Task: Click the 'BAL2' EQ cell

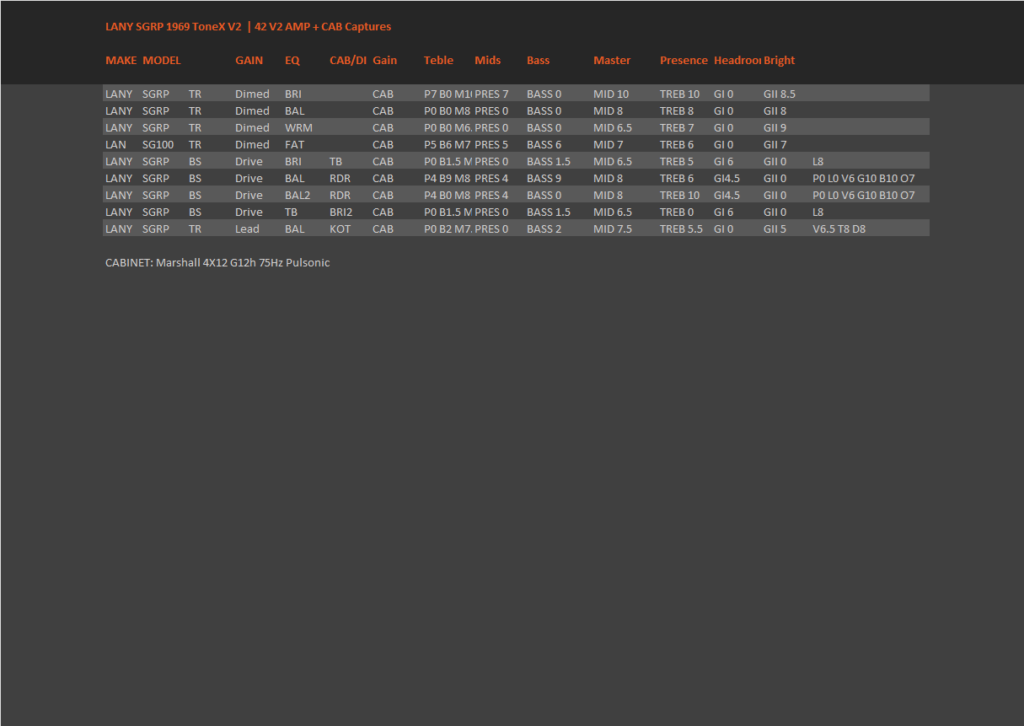Action: coord(297,195)
